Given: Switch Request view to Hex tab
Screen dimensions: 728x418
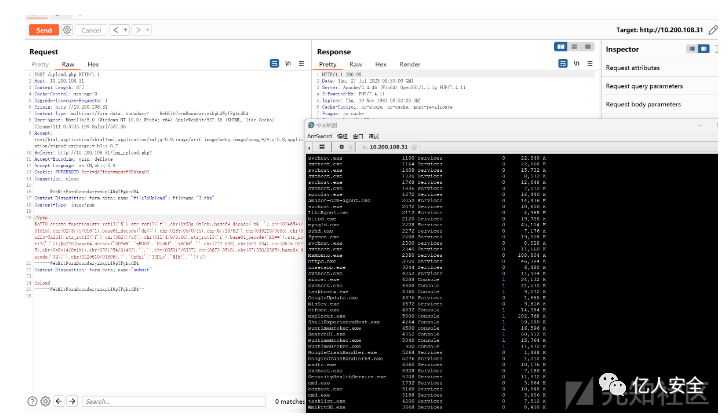Looking at the screenshot, I should (x=93, y=65).
